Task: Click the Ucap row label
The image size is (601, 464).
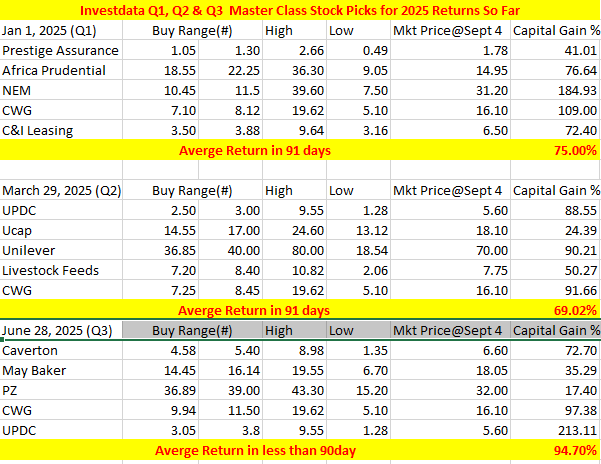Action: point(61,230)
